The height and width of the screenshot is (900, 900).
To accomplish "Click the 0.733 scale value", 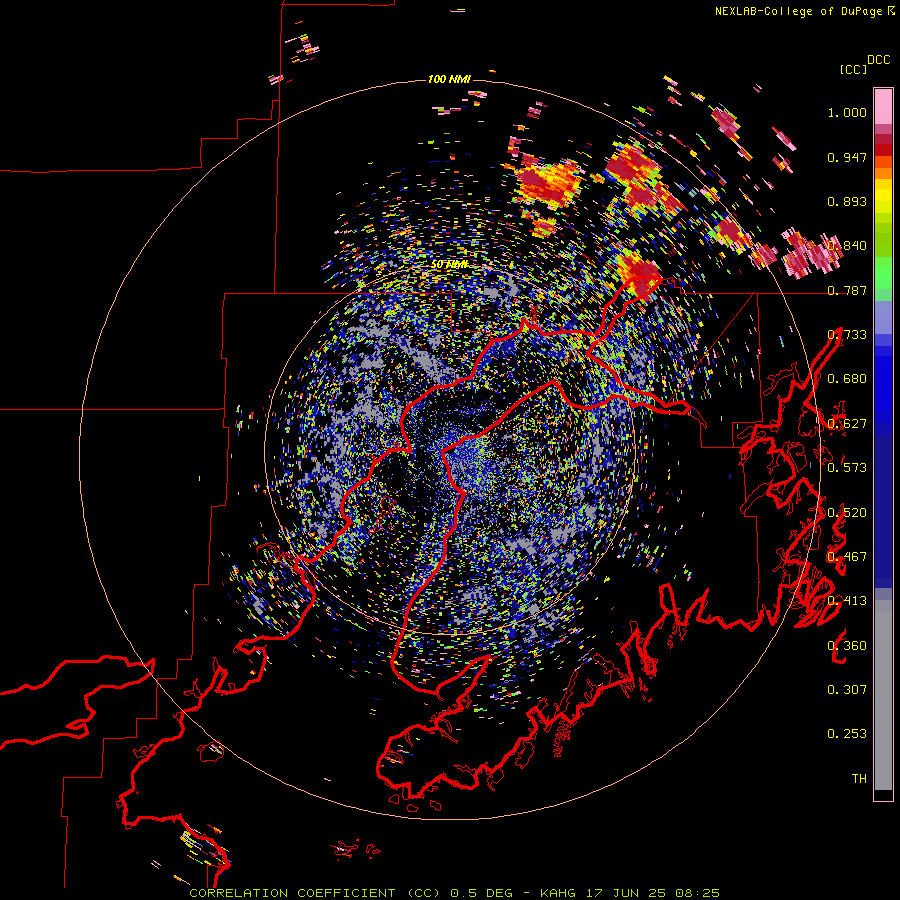I will (x=847, y=335).
